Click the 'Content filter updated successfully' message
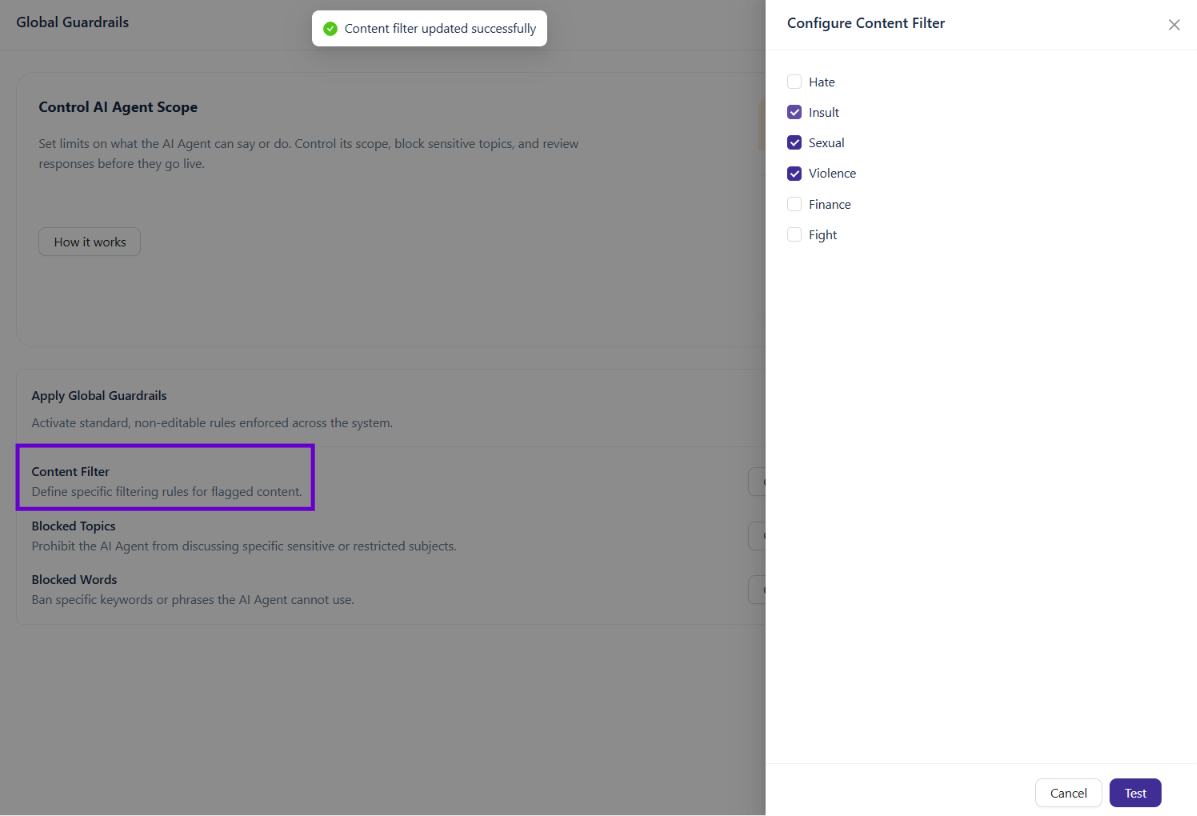 440,28
